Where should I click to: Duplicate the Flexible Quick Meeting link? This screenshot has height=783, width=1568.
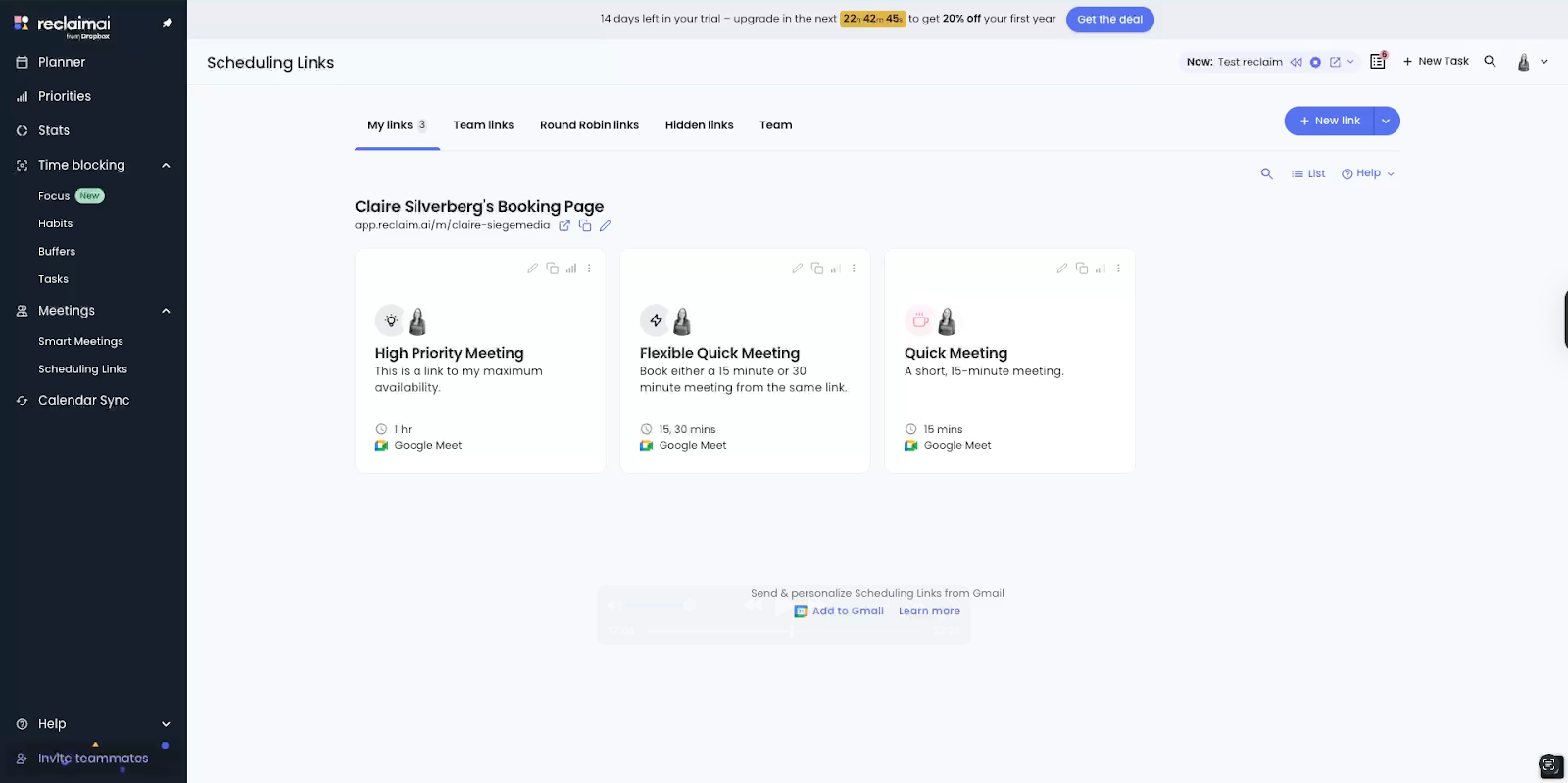click(816, 269)
